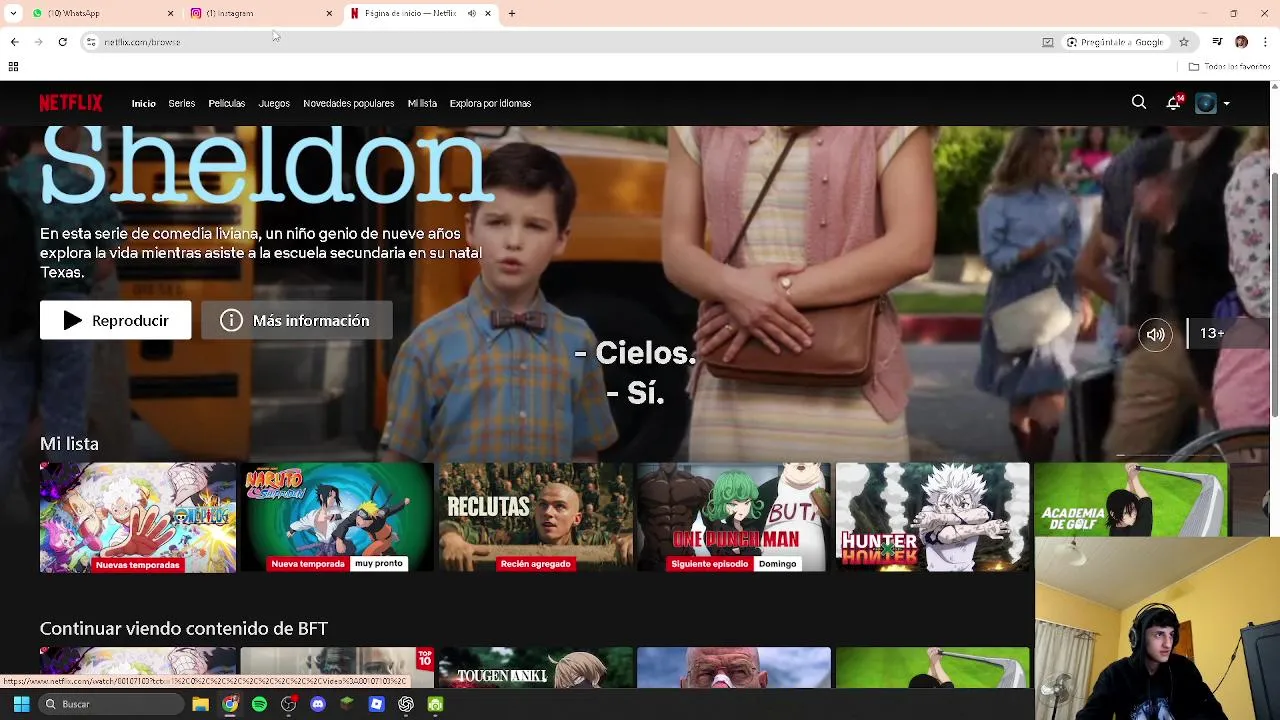The height and width of the screenshot is (720, 1280).
Task: Open the tab search dropdown
Action: 13,13
